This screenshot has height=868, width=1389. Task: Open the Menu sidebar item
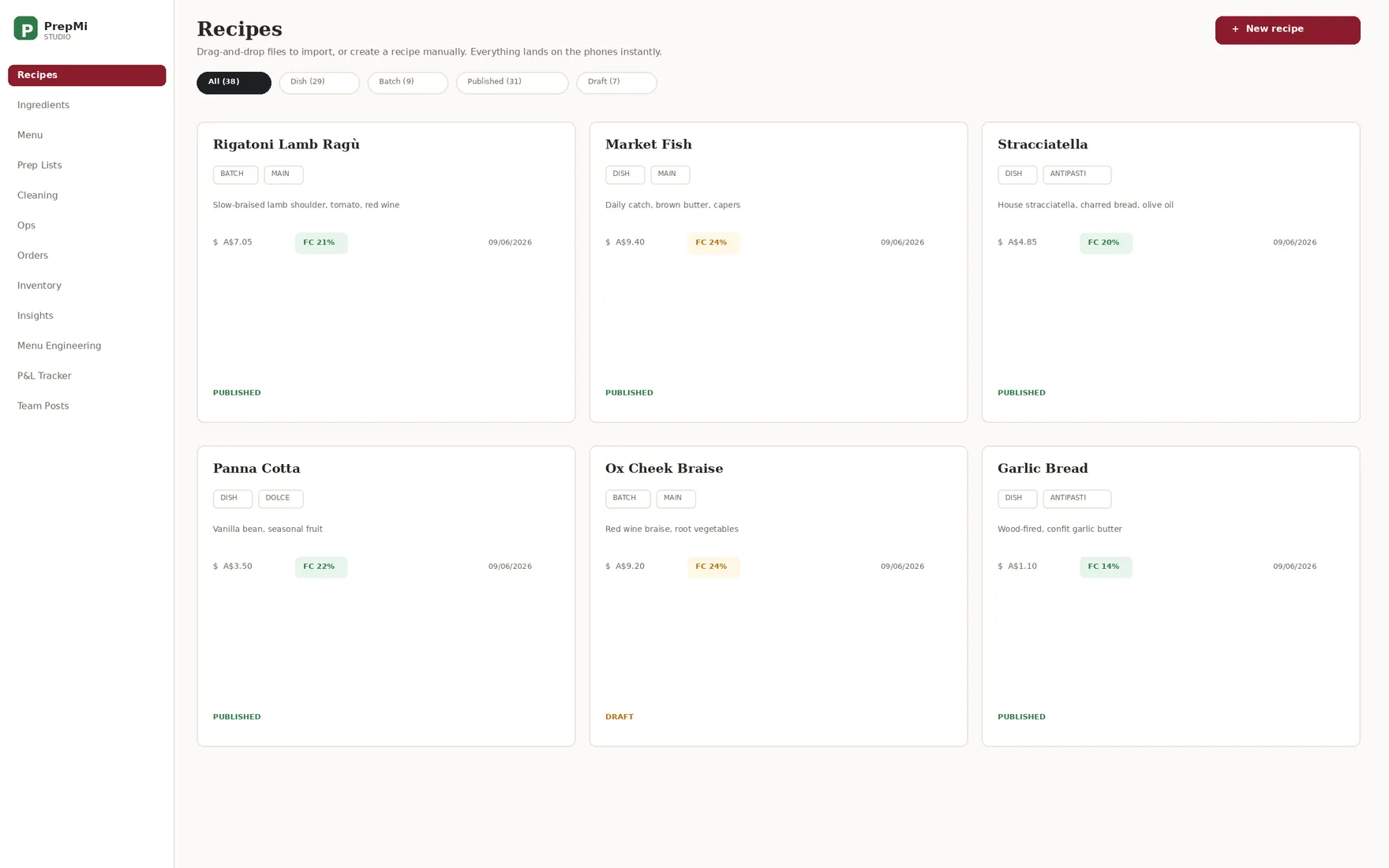tap(87, 135)
